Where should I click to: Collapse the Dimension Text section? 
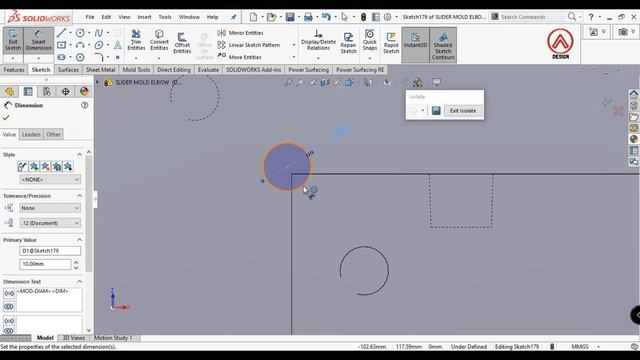(80, 282)
